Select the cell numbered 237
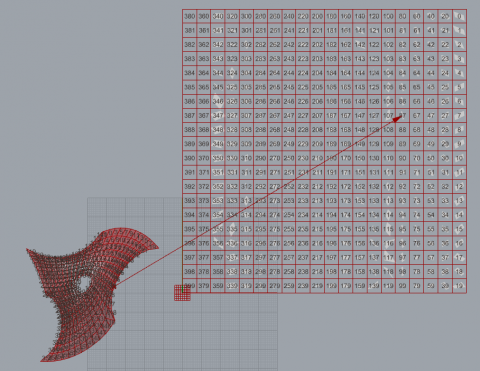Screen dimensions: 480x371 point(303,257)
